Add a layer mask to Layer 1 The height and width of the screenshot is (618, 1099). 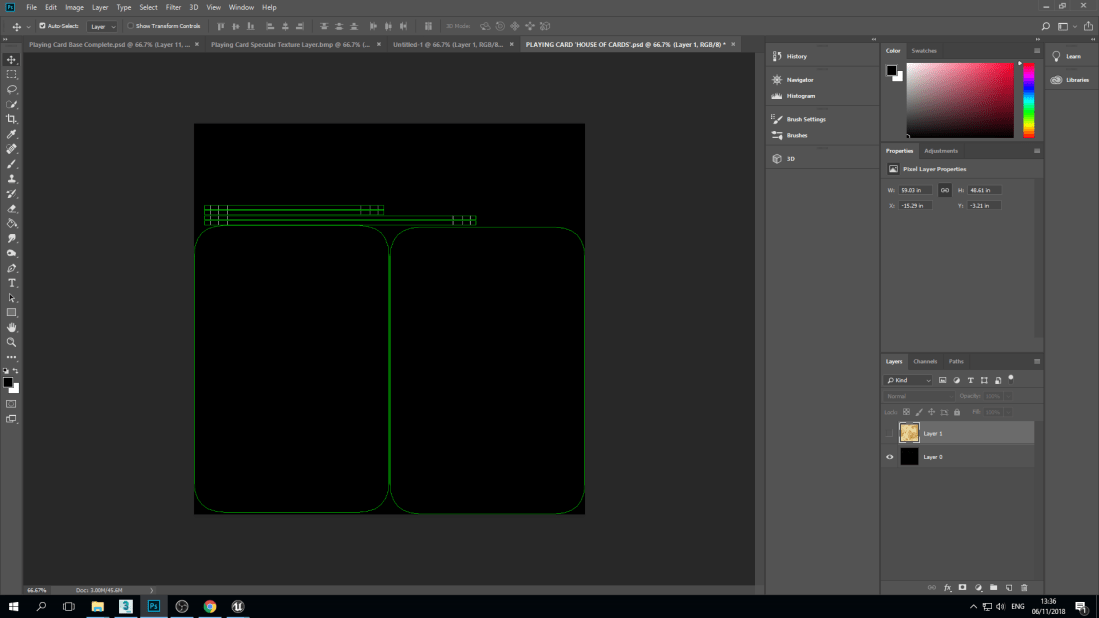click(961, 587)
